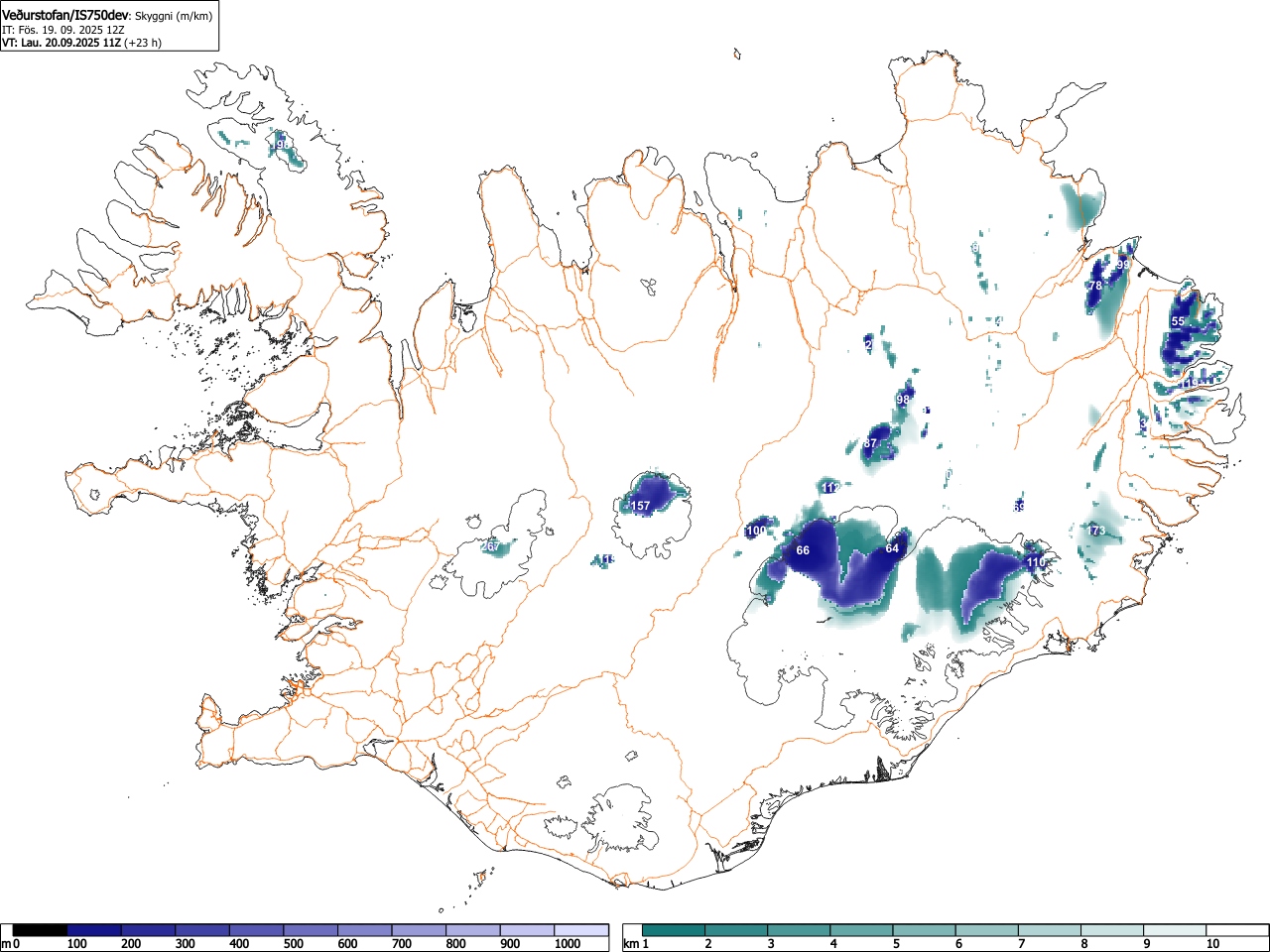Image resolution: width=1270 pixels, height=952 pixels.
Task: Click the 300 tick label on the meter scale
Action: pos(185,944)
